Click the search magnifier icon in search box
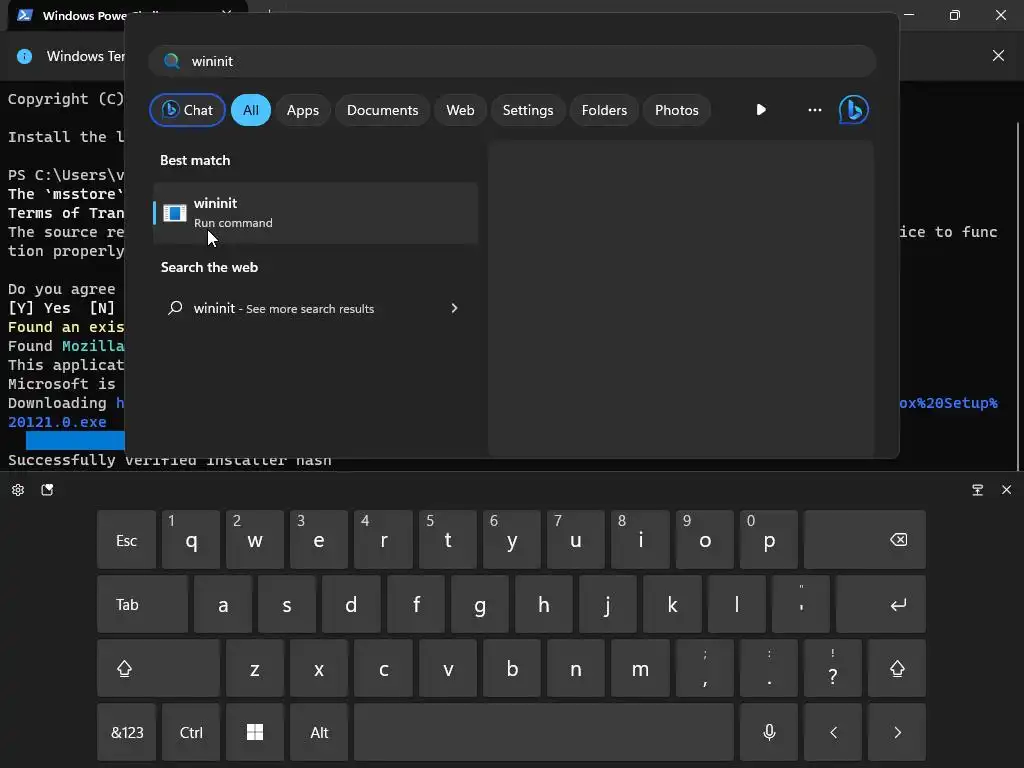This screenshot has height=768, width=1024. tap(172, 61)
